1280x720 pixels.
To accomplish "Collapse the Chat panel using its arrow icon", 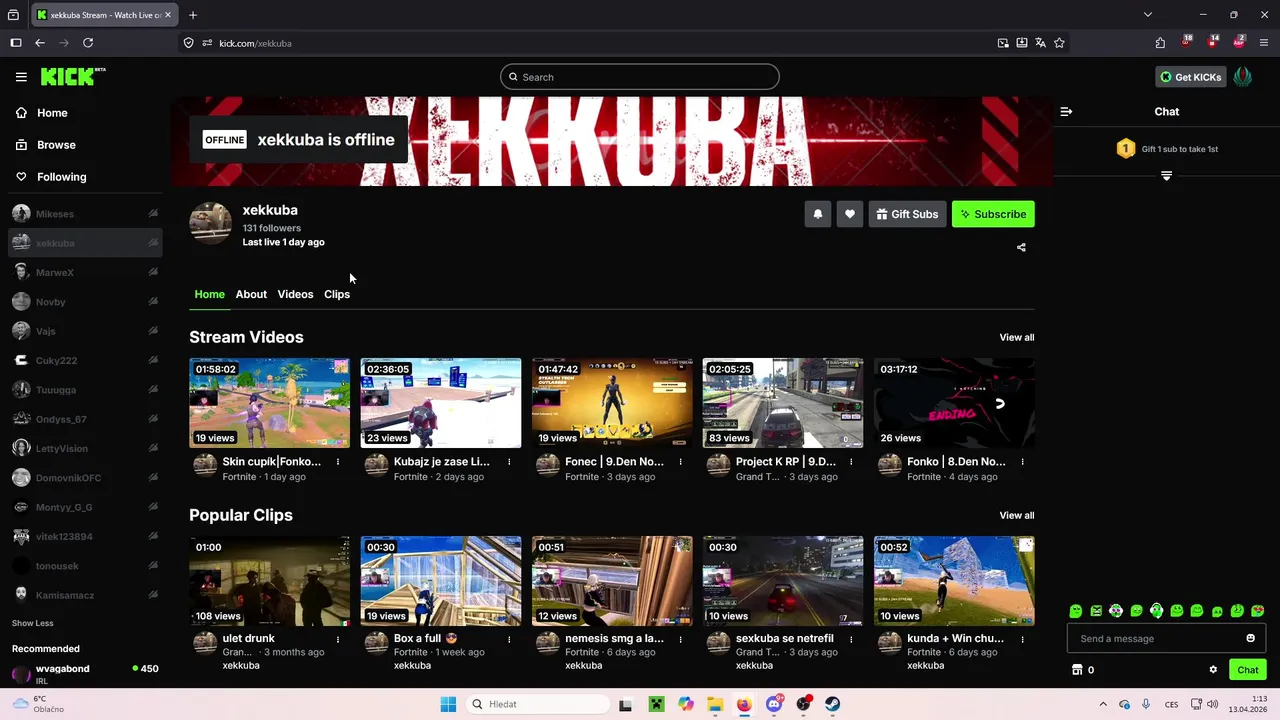I will (x=1066, y=112).
